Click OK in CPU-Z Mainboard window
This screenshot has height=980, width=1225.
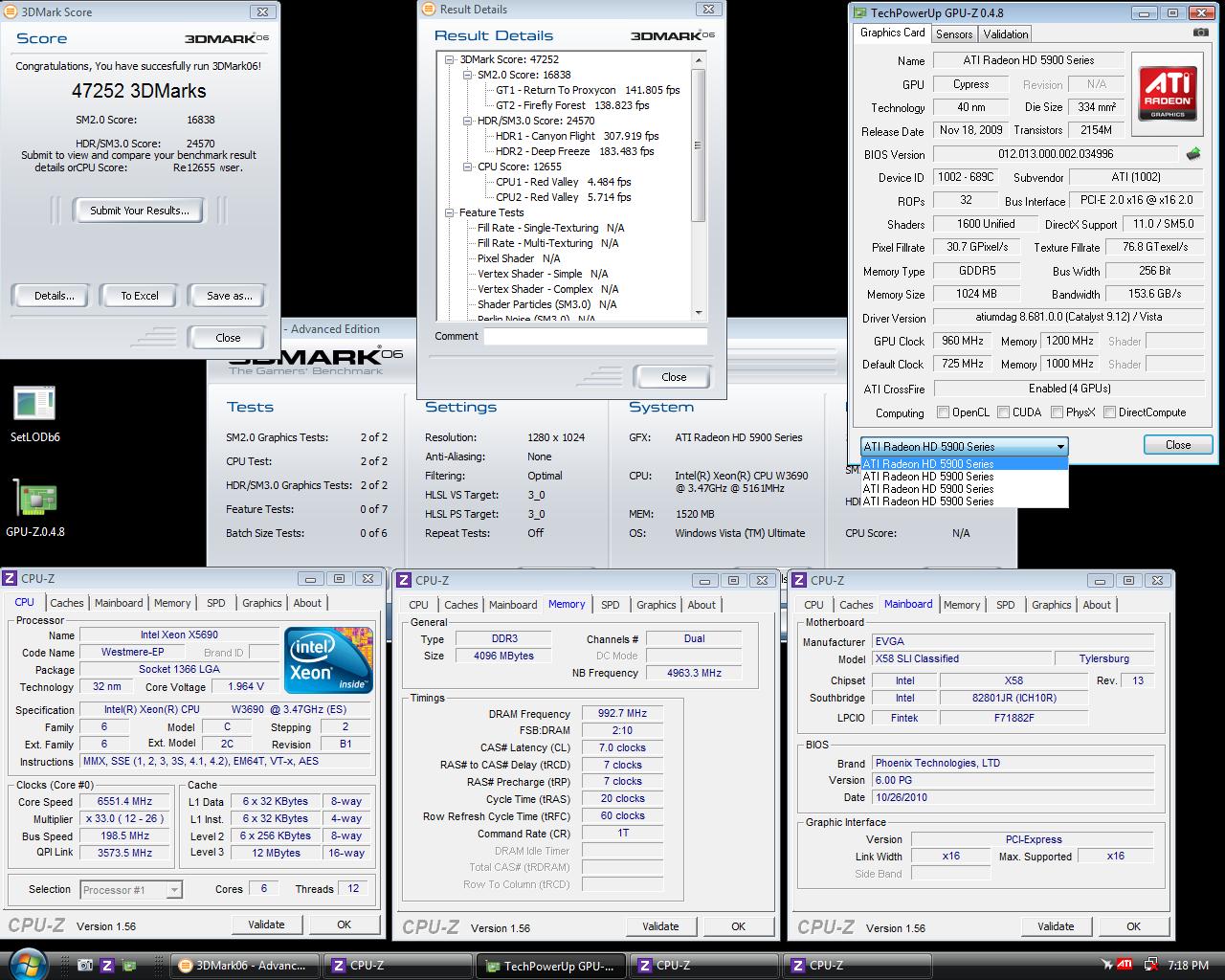point(1133,926)
